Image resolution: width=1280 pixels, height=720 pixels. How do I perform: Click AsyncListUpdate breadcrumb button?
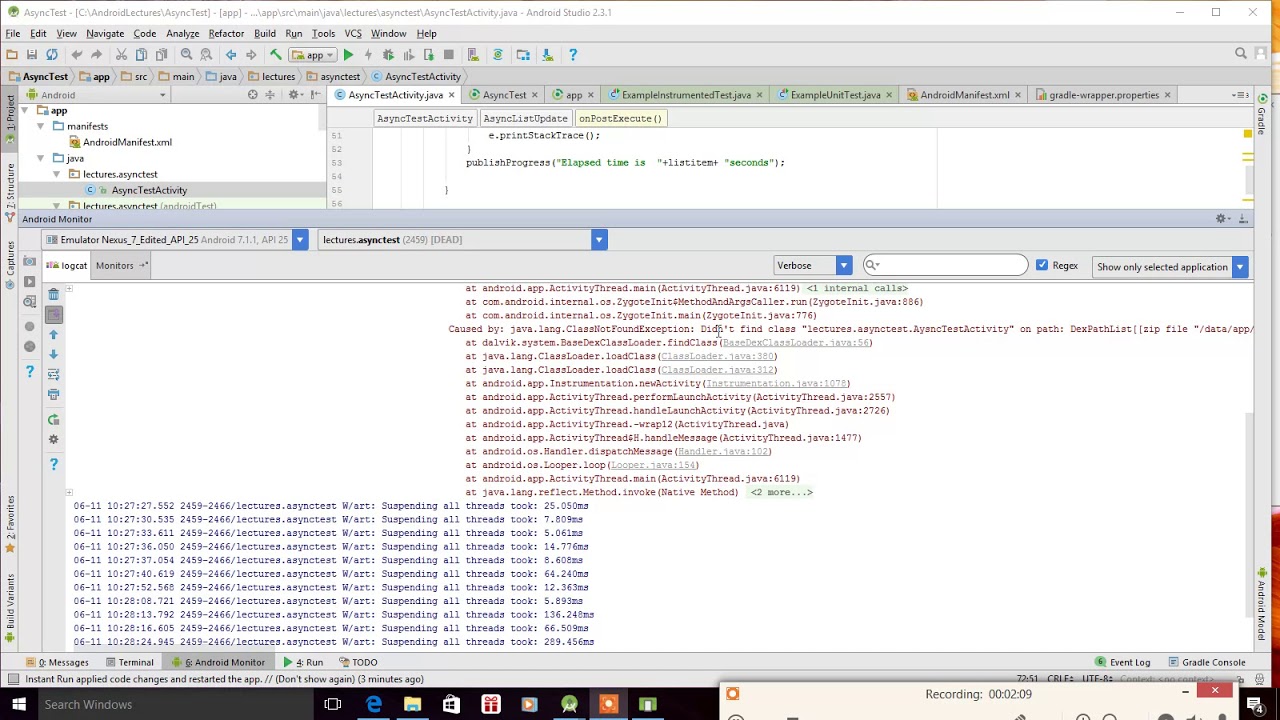pos(525,118)
